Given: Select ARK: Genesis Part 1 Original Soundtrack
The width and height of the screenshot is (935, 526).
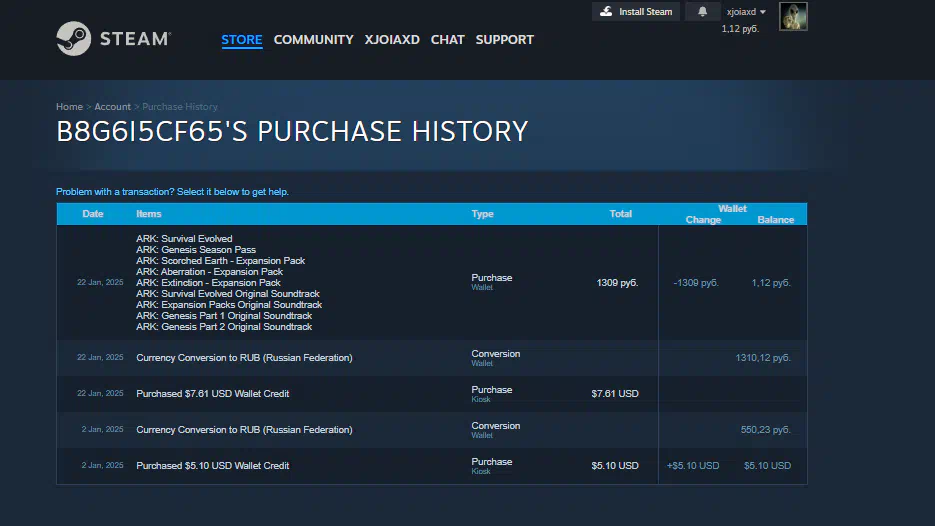Looking at the screenshot, I should coord(224,315).
